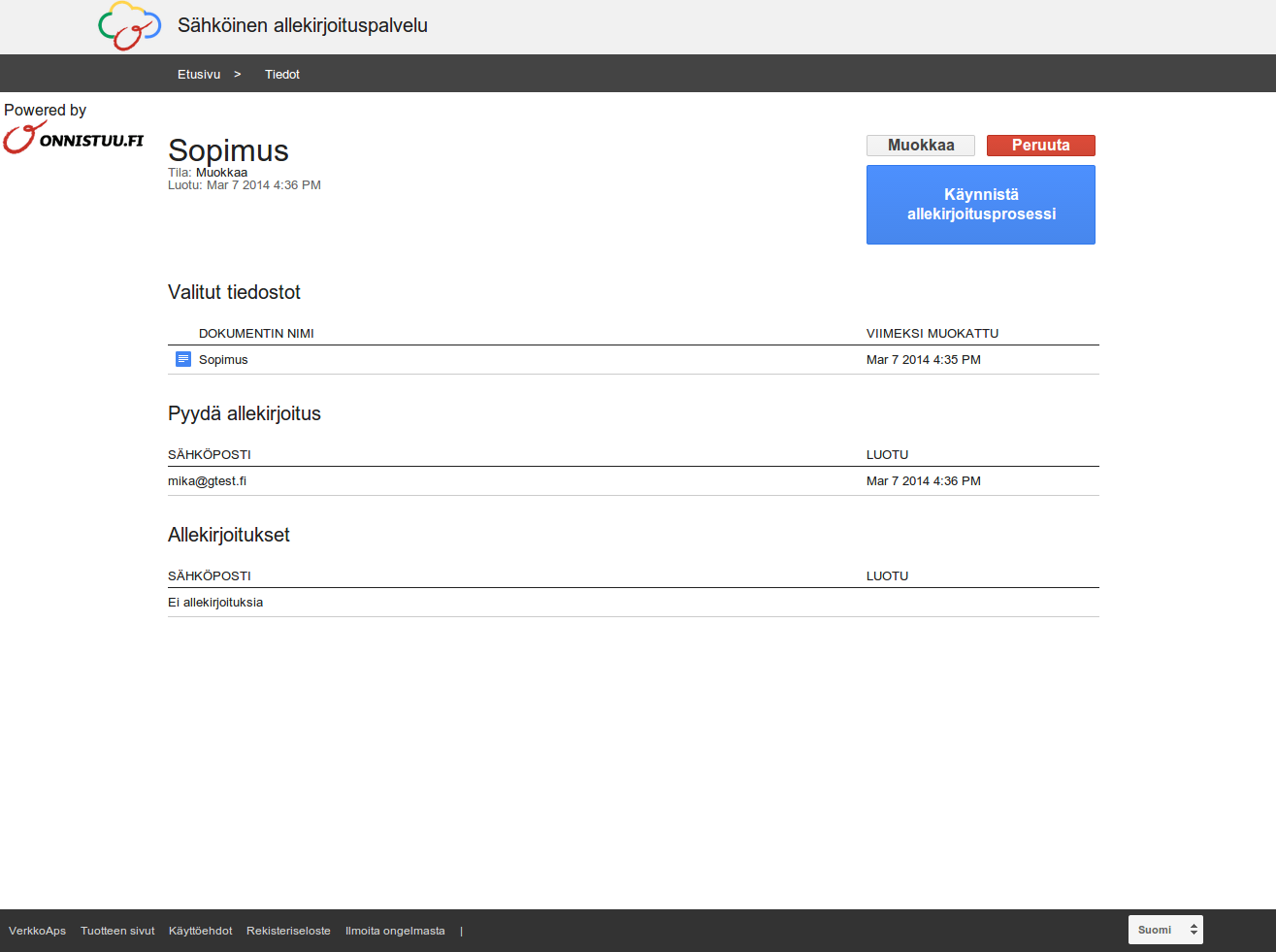Click the Dokumentin nimi column header
Screen dimensions: 1276x952
256,334
